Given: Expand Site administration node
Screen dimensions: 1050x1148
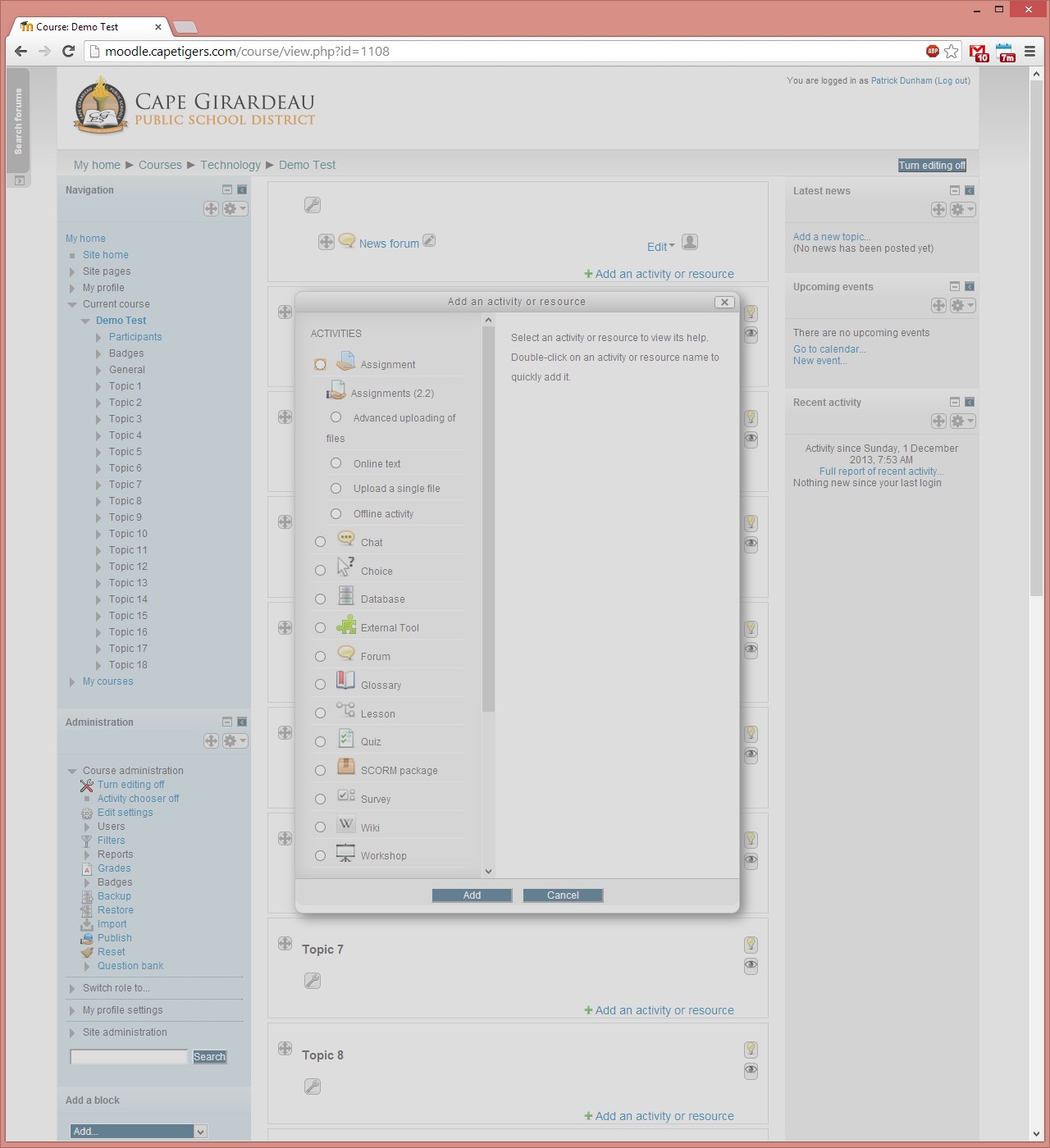Looking at the screenshot, I should pyautogui.click(x=72, y=1032).
